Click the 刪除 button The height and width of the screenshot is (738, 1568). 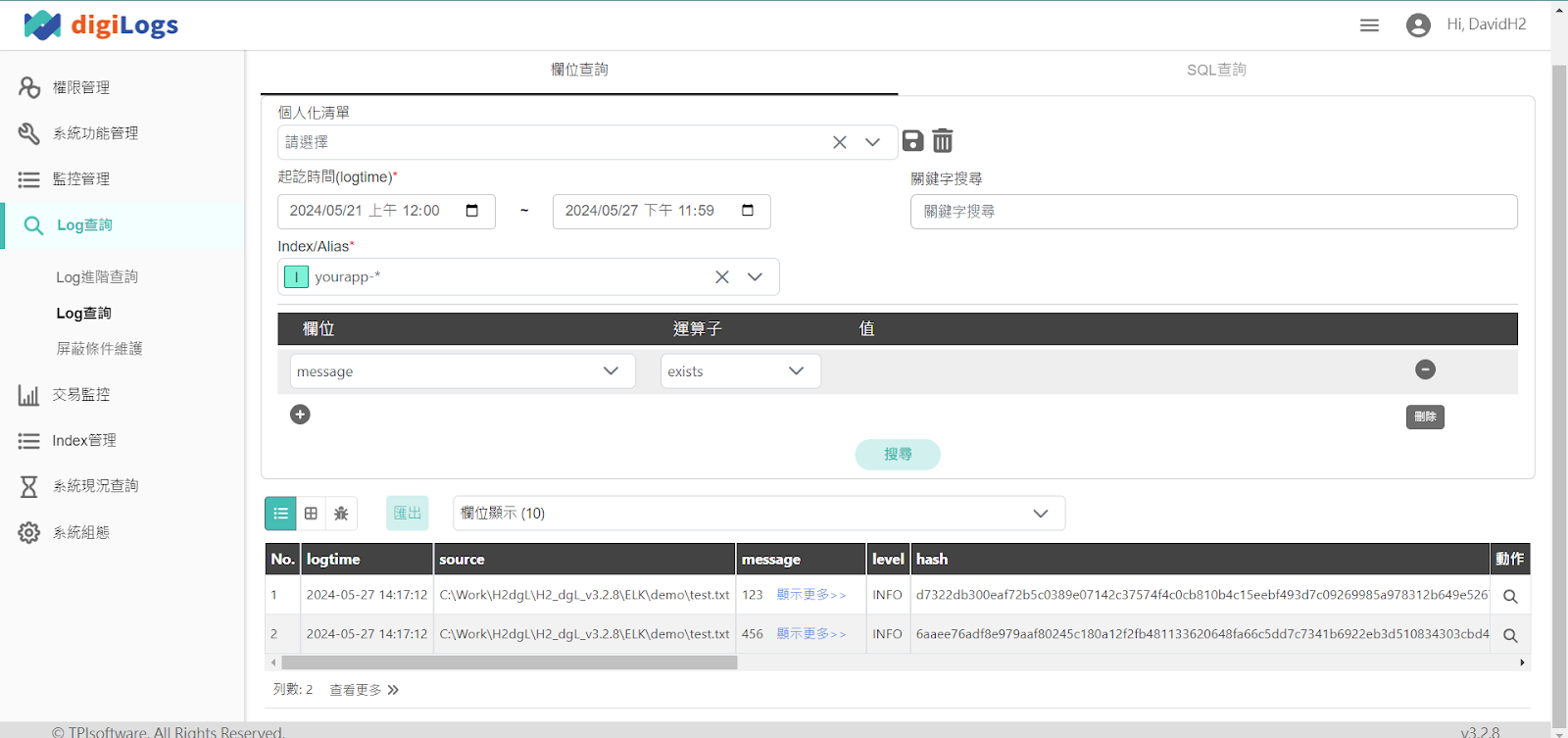point(1425,417)
